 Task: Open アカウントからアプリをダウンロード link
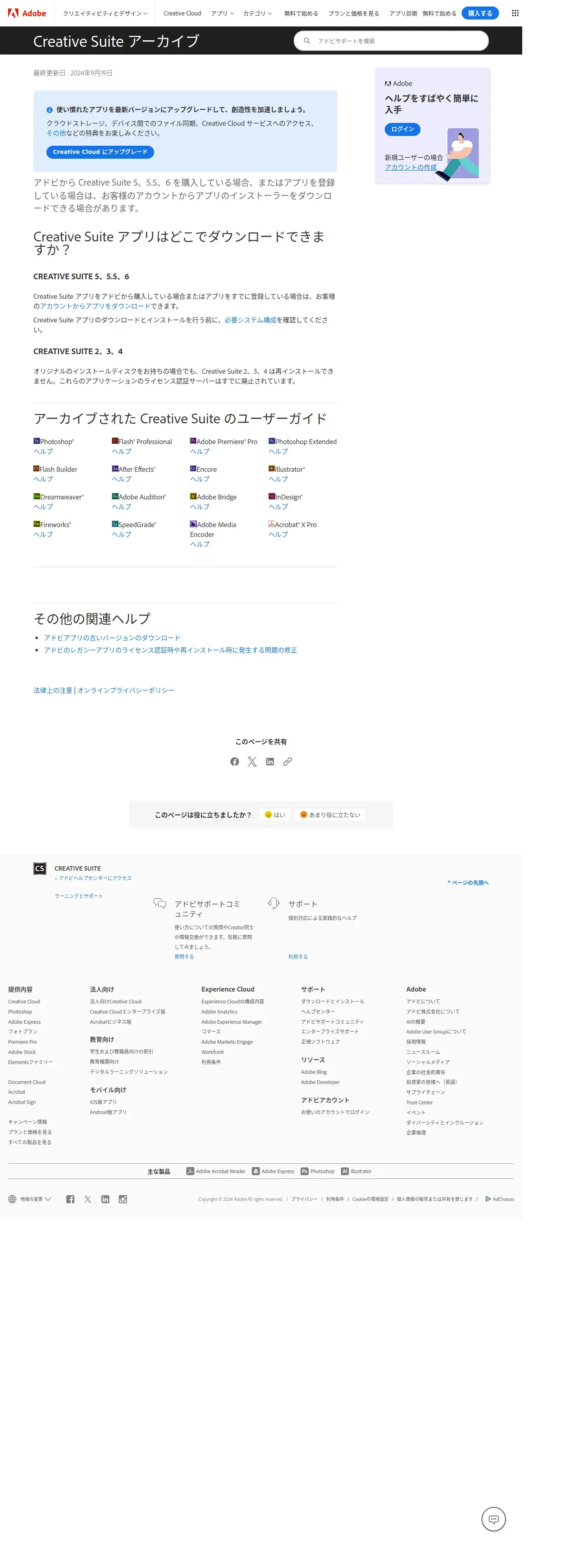[x=95, y=306]
